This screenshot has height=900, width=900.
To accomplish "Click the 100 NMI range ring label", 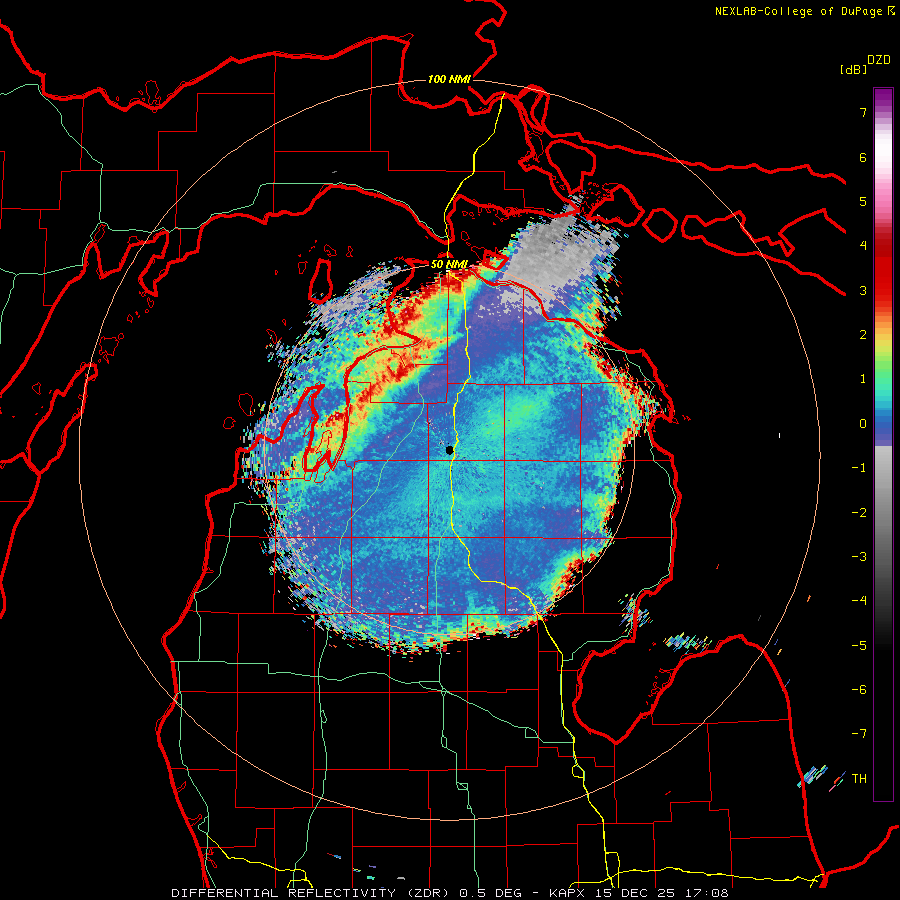I will pos(449,79).
